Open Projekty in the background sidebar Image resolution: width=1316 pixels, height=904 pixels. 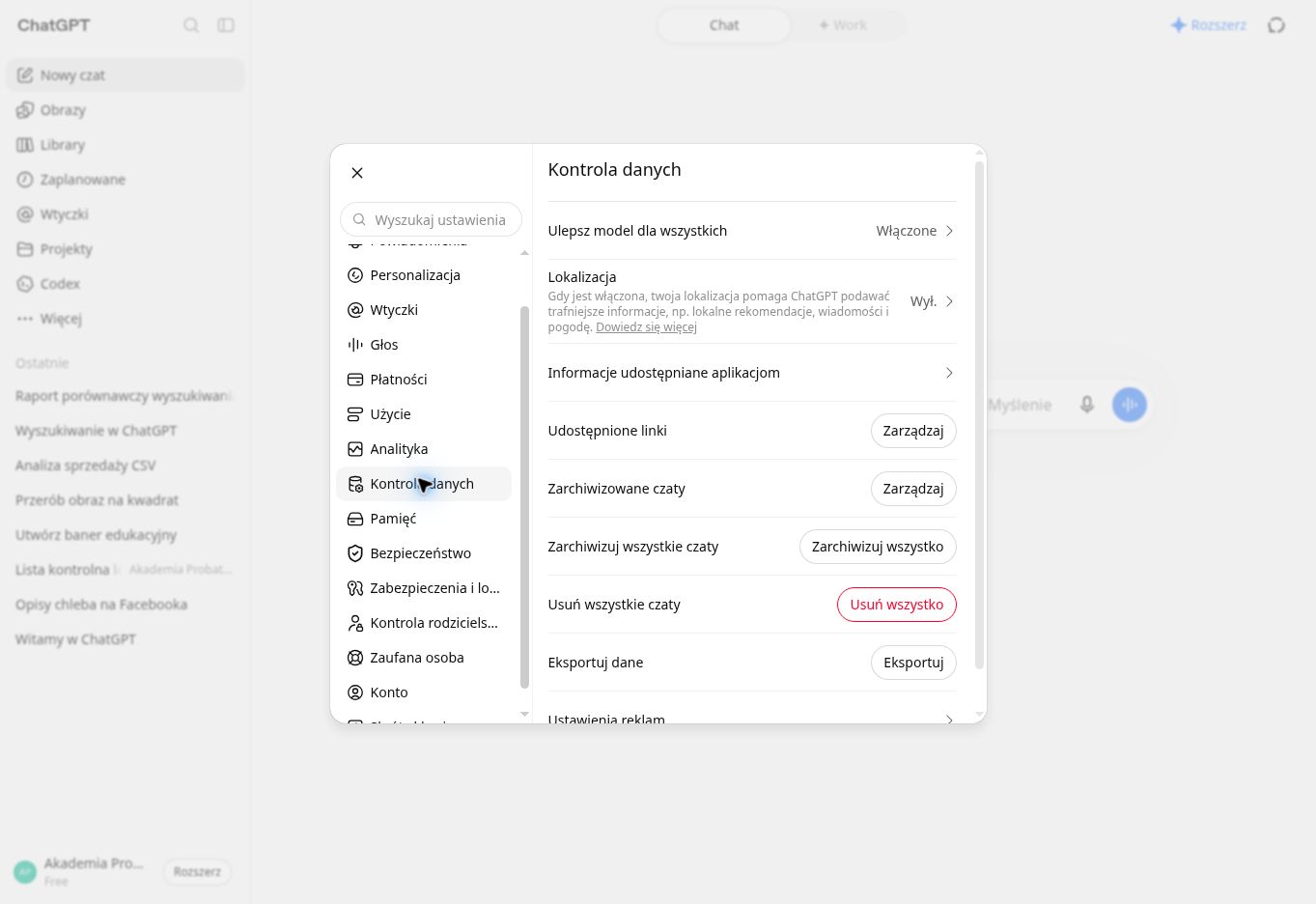[x=126, y=249]
